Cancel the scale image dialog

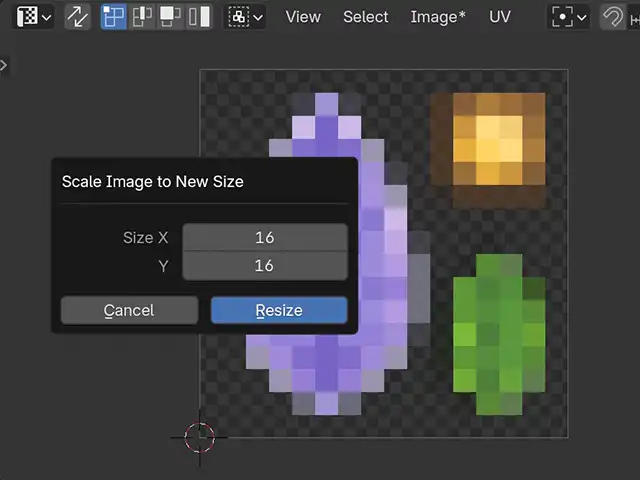[x=129, y=310]
